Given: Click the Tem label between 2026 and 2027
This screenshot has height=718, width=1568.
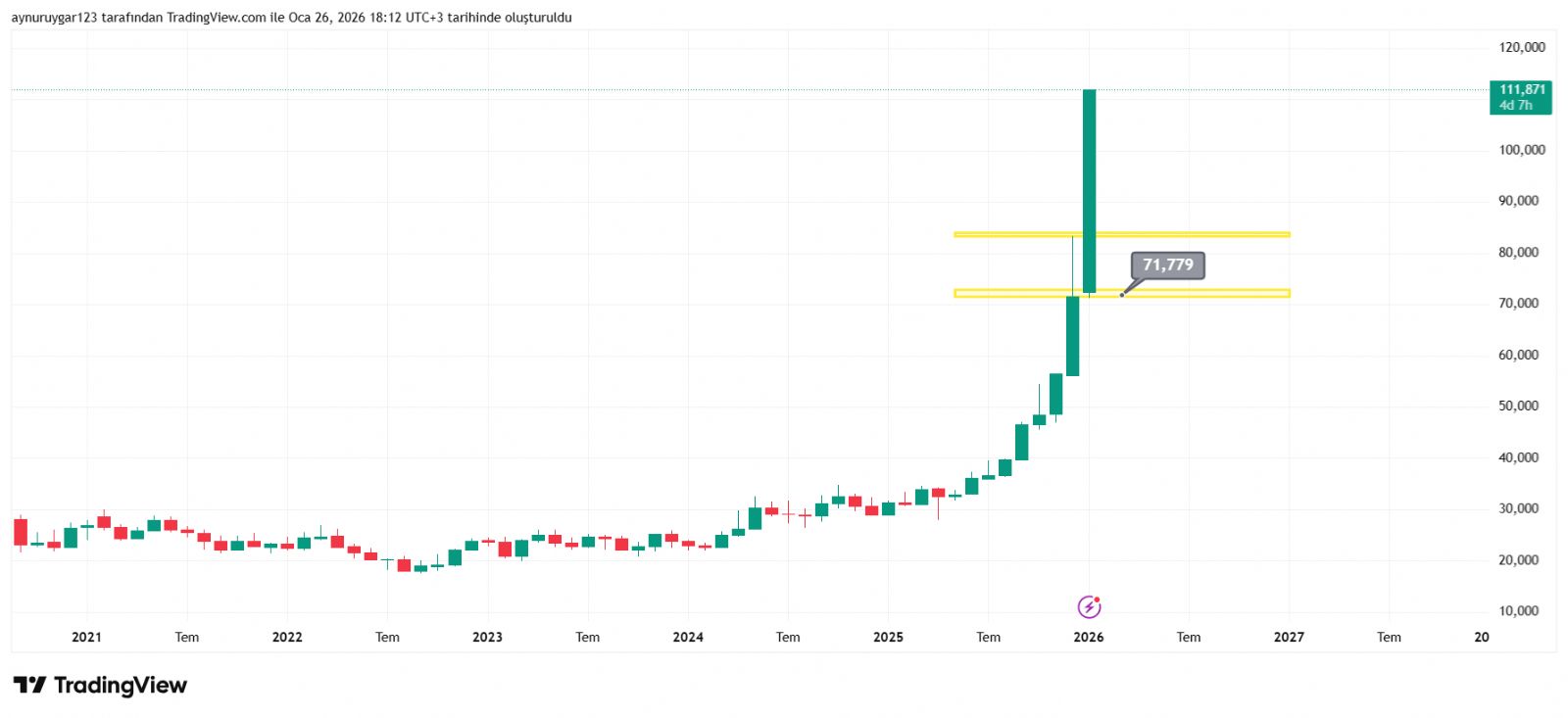Looking at the screenshot, I should tap(1189, 637).
